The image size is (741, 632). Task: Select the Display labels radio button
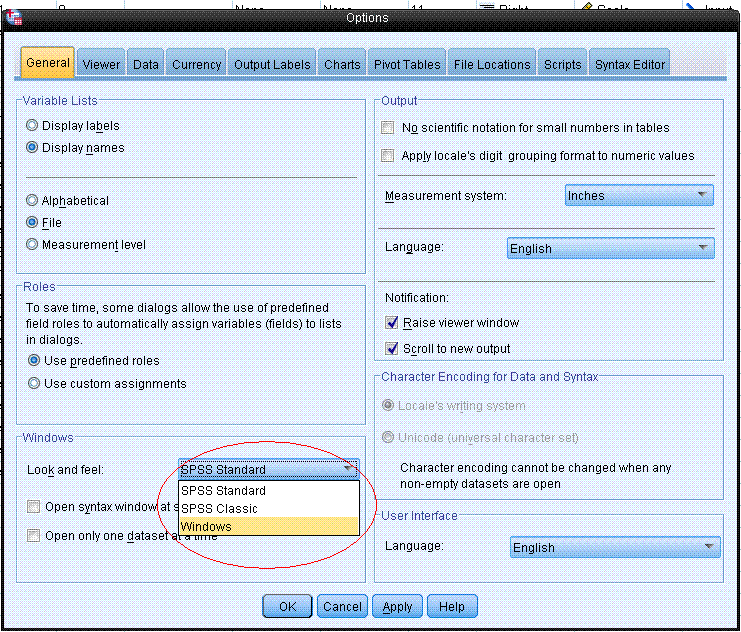[33, 126]
